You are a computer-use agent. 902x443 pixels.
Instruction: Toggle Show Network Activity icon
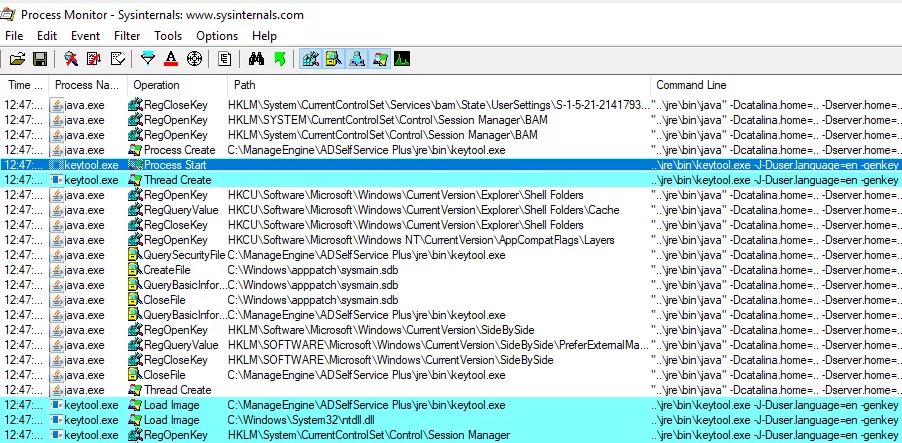(357, 59)
